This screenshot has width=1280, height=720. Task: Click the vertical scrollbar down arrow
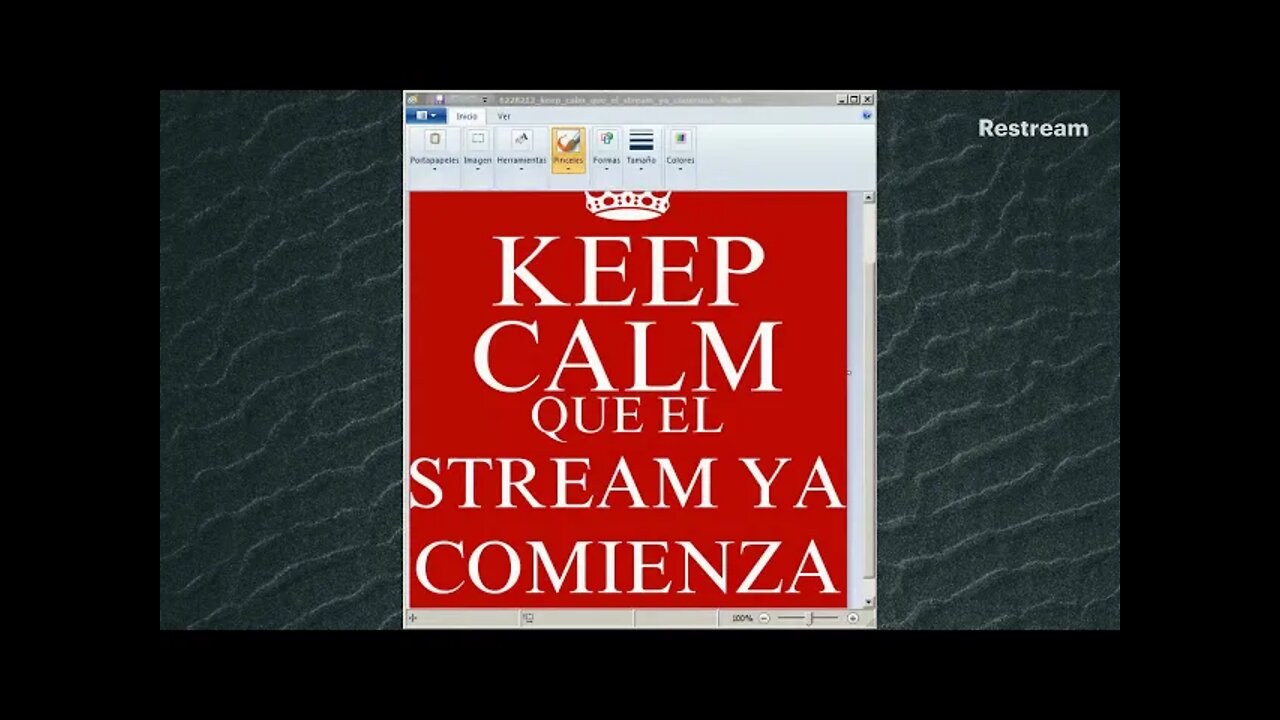click(x=868, y=602)
